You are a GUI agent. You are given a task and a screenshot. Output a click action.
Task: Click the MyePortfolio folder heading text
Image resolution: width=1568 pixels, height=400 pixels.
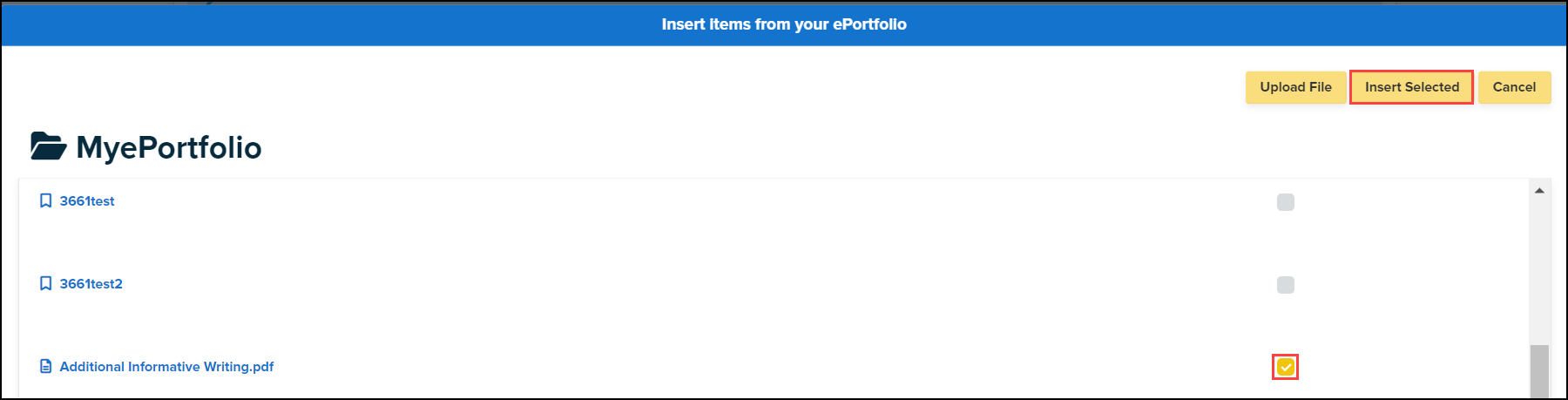tap(169, 147)
